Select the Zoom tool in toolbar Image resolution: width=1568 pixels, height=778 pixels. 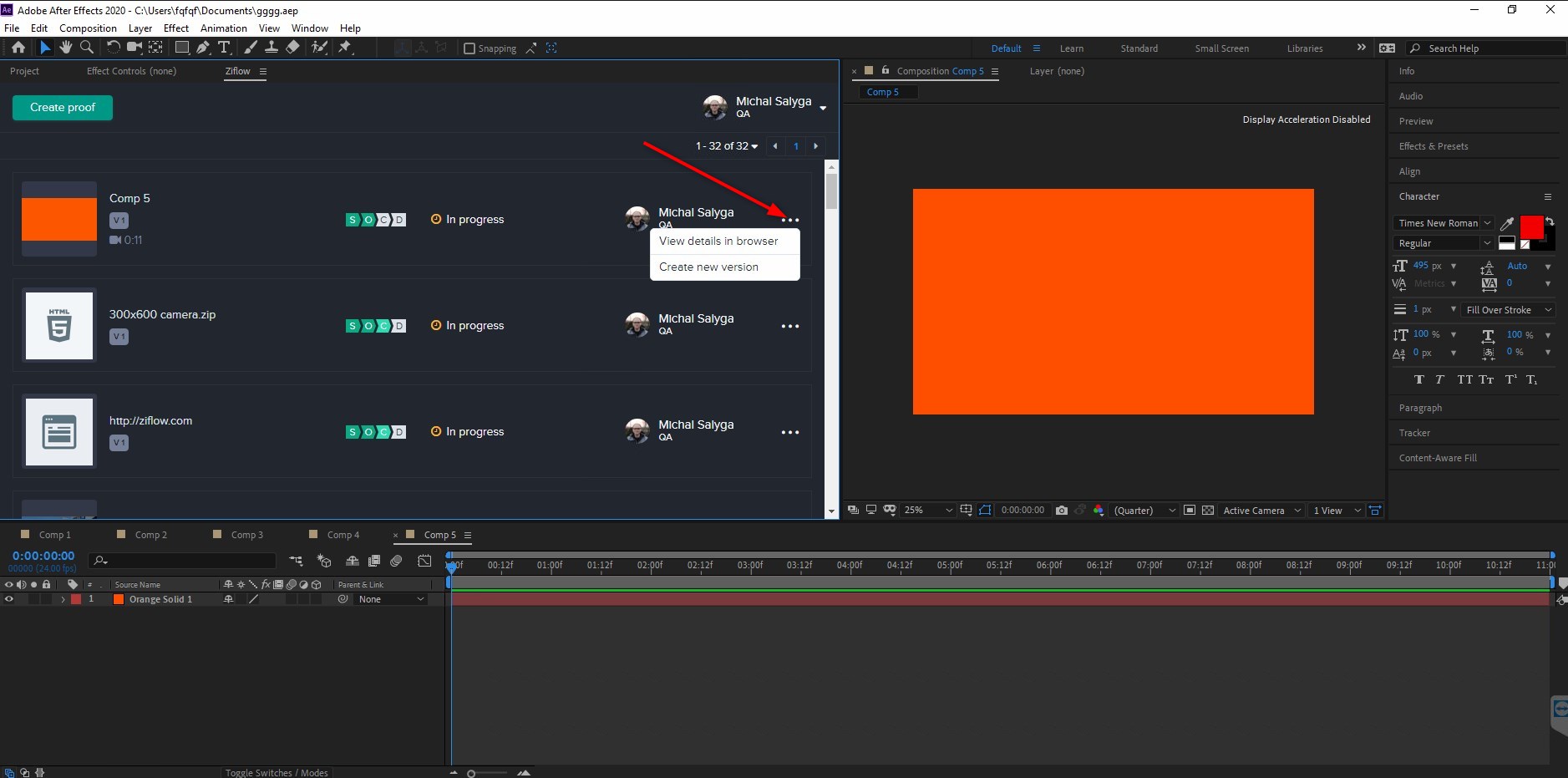(x=86, y=48)
